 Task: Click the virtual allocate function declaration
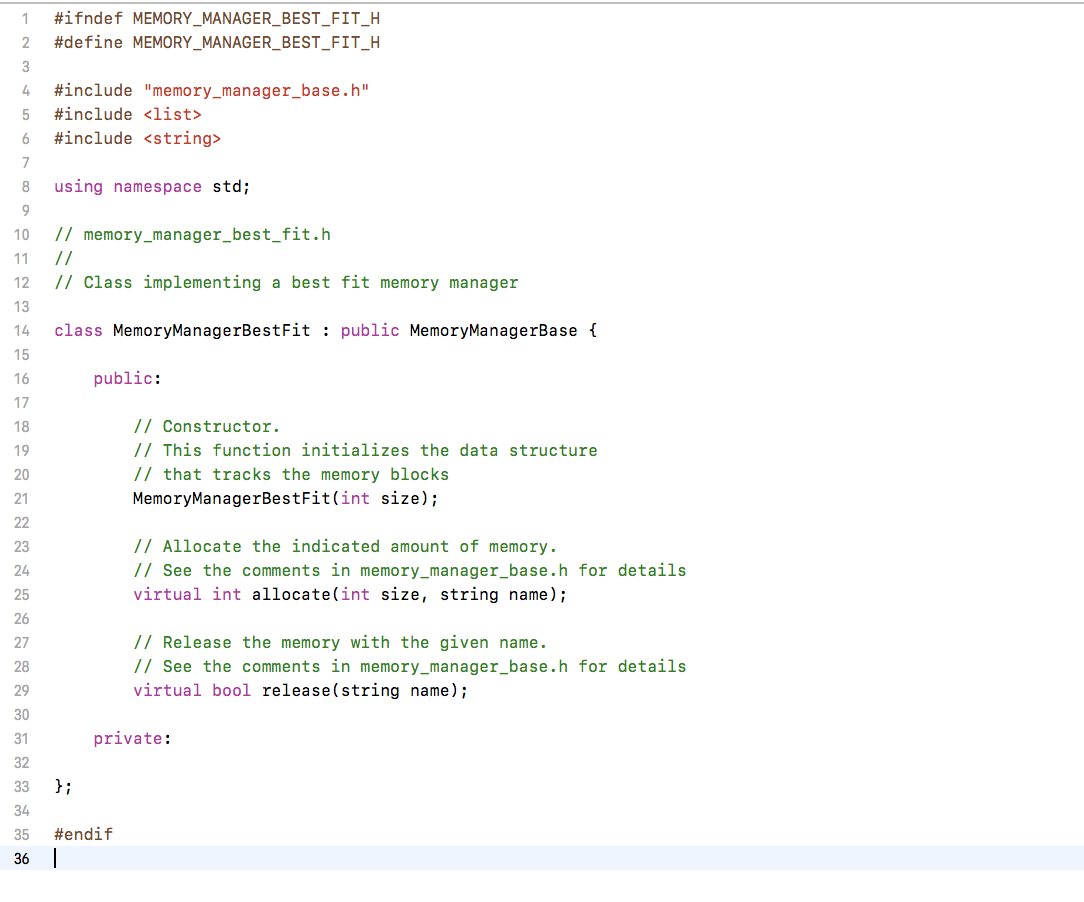(x=350, y=594)
